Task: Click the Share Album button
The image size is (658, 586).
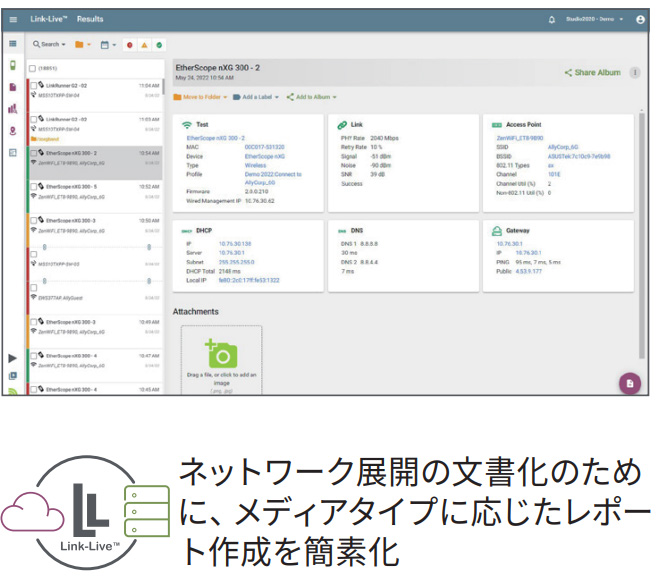Action: pos(593,73)
